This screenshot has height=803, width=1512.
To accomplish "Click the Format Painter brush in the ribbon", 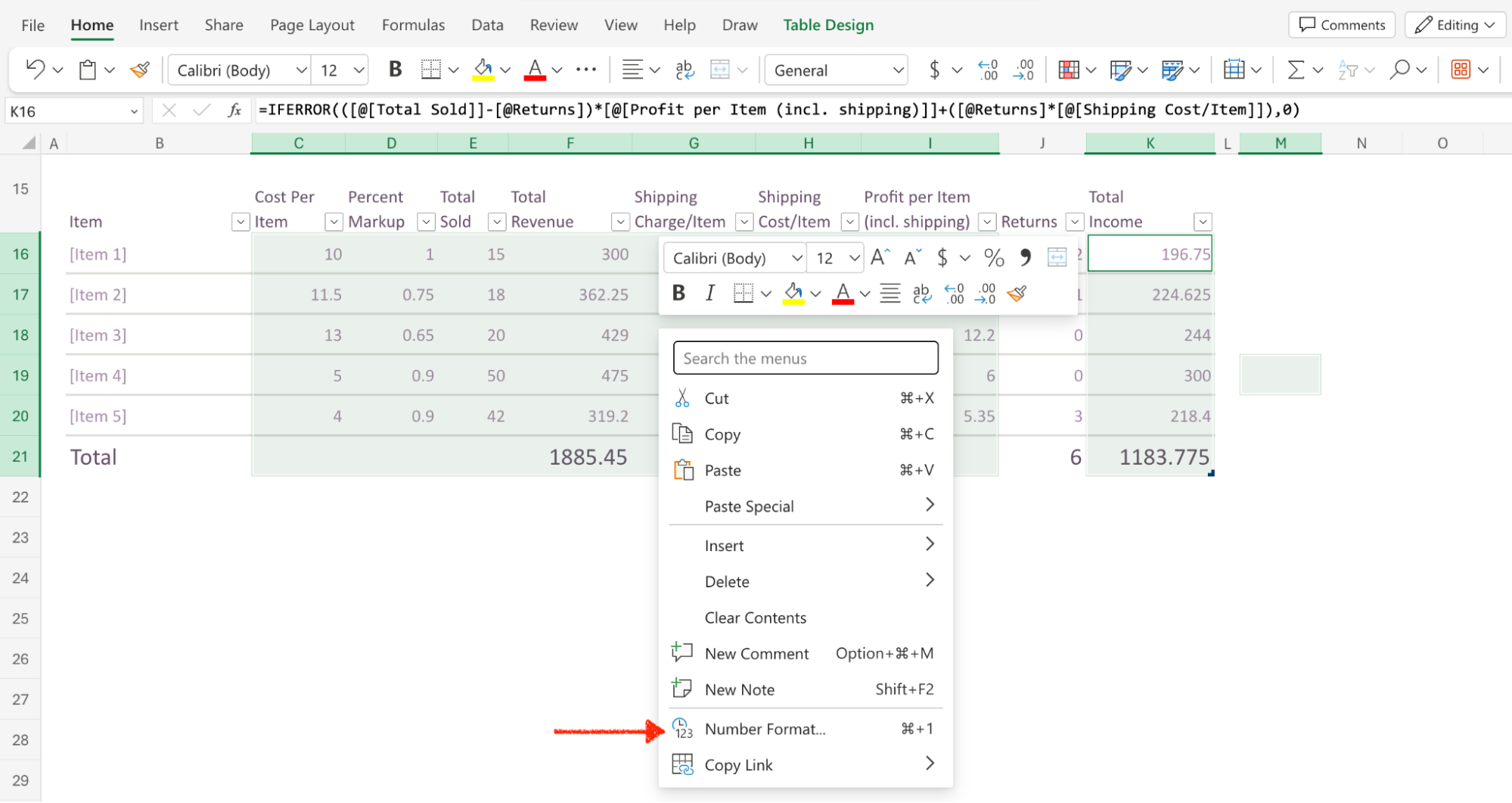I will click(140, 70).
